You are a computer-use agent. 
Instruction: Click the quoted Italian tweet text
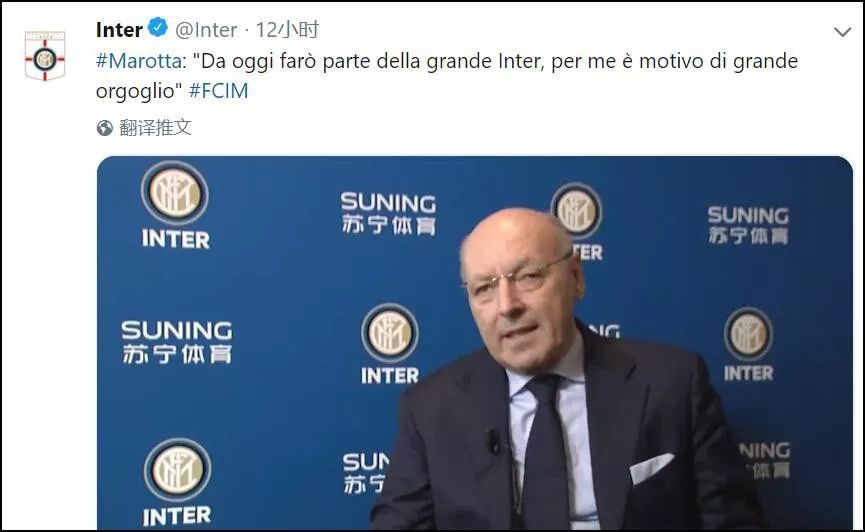447,76
